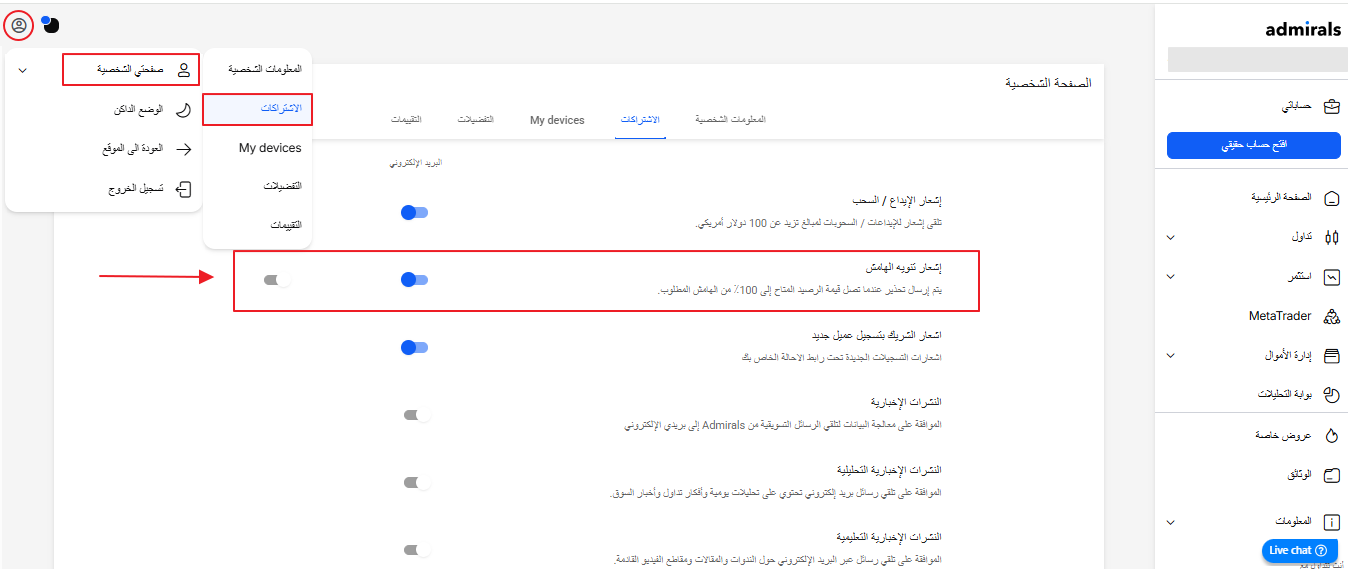The height and width of the screenshot is (569, 1348).
Task: Click the home icon for الصفحة الرئيسية
Action: (1331, 198)
